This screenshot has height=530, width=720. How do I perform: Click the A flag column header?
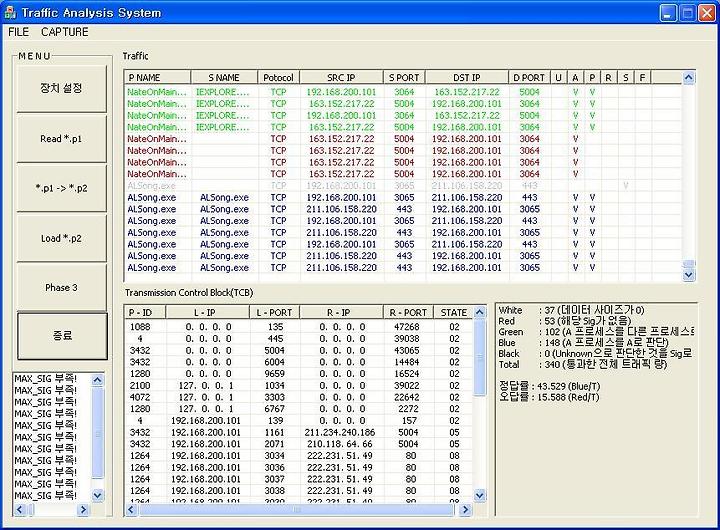(x=575, y=78)
